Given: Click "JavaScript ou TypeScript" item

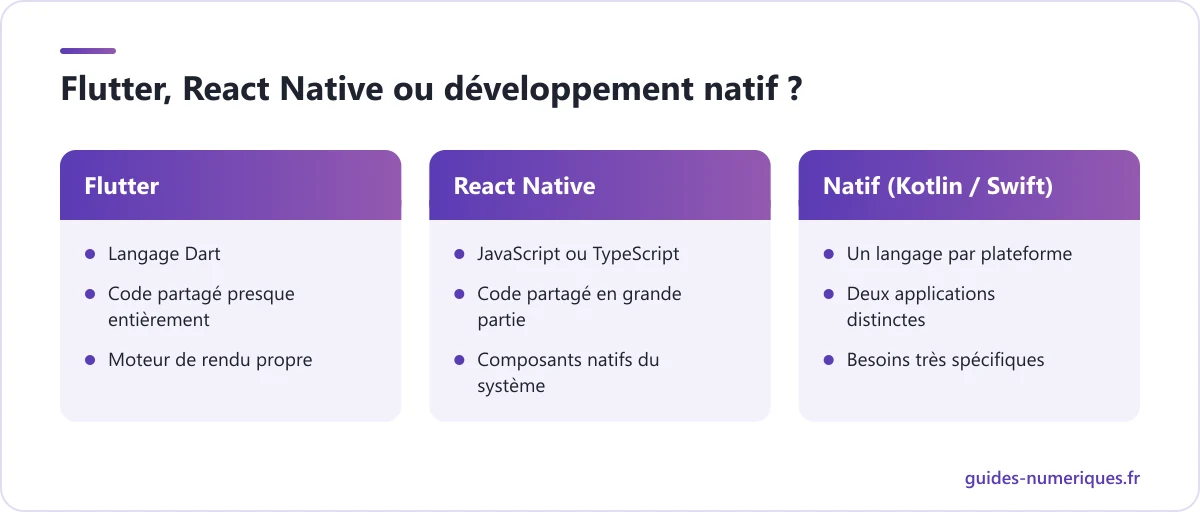Looking at the screenshot, I should (x=578, y=254).
